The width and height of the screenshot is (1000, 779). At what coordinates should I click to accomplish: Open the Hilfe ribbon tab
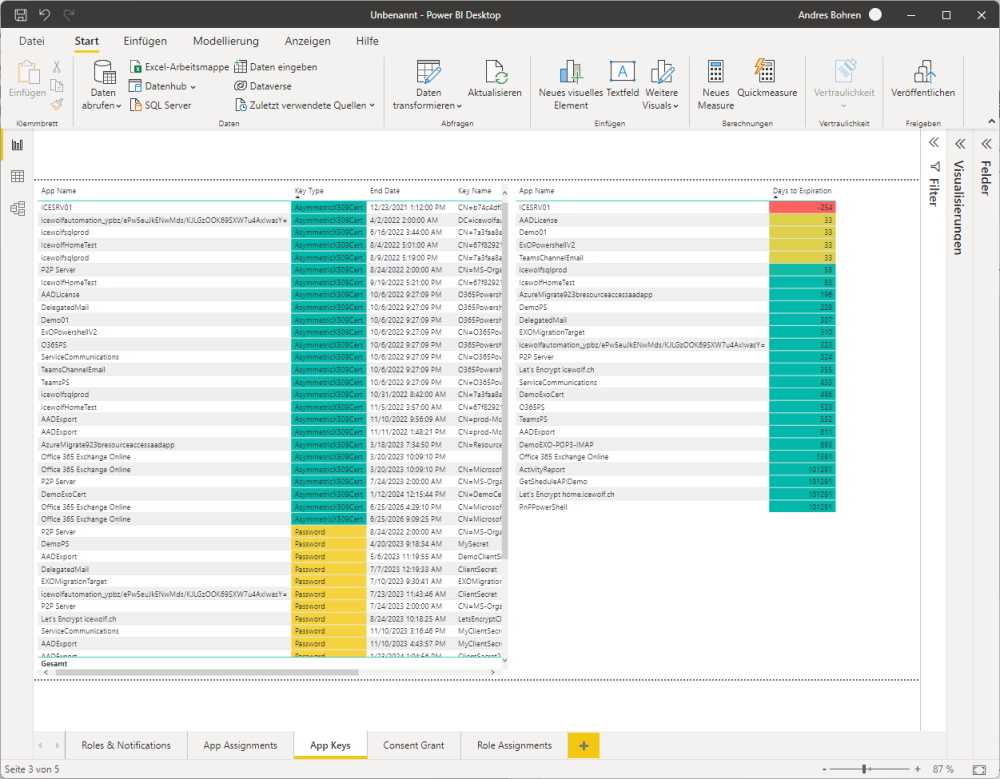click(367, 41)
